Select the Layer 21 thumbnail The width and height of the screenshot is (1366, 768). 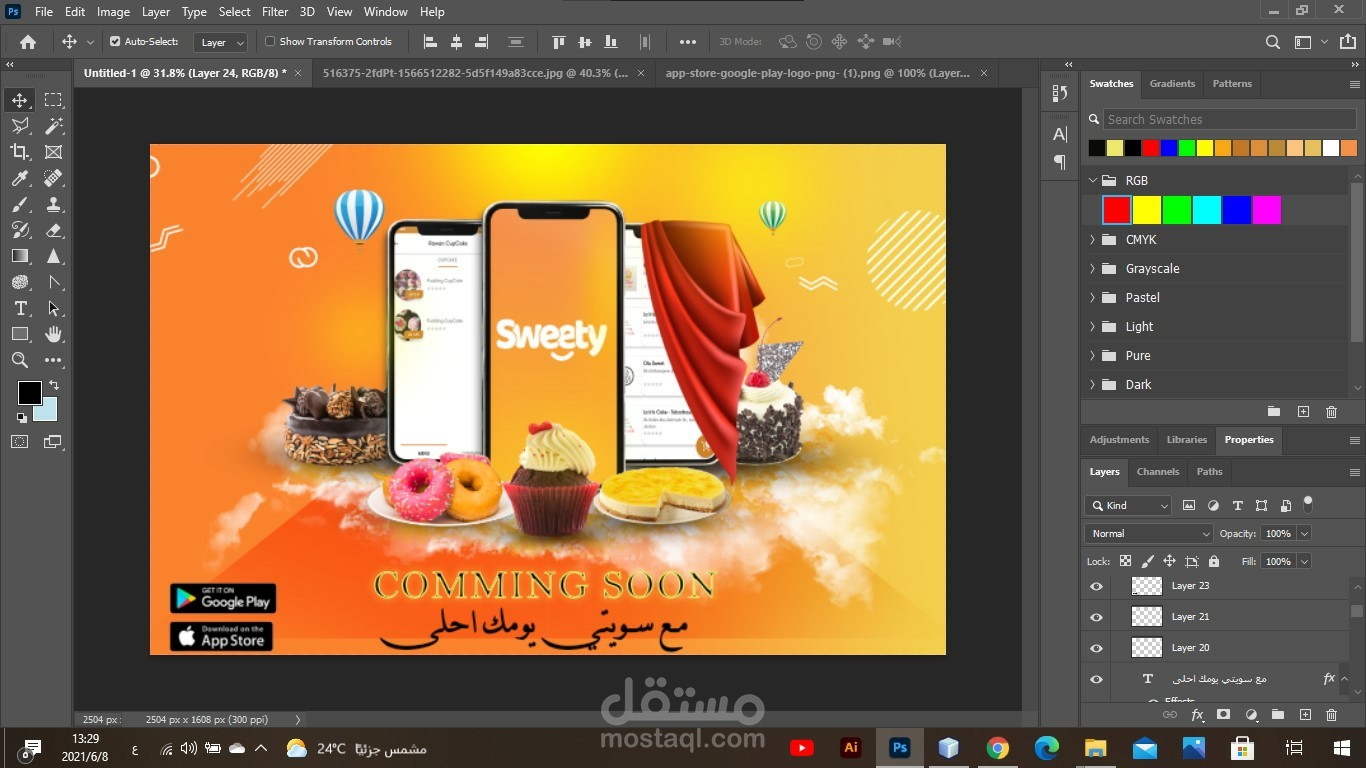point(1147,617)
